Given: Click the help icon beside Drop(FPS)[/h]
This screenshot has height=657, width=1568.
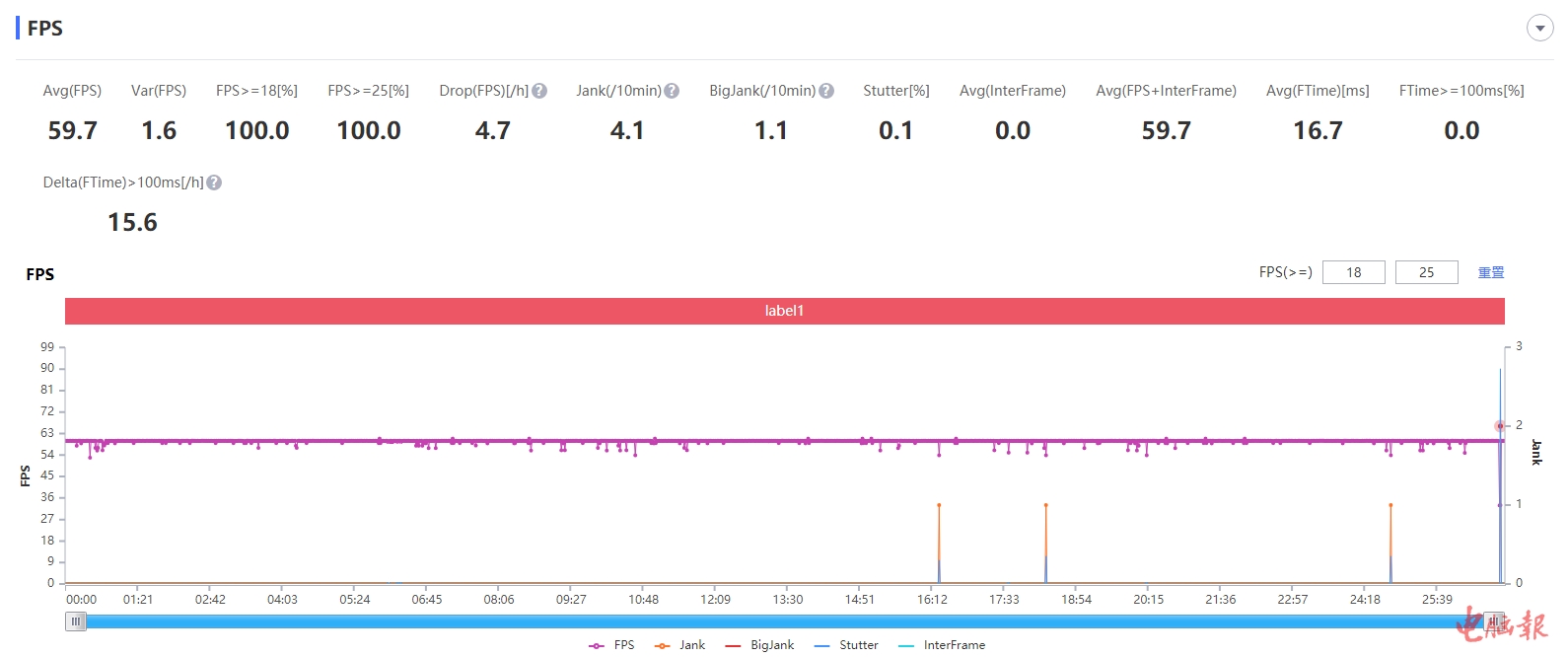Looking at the screenshot, I should (x=539, y=91).
